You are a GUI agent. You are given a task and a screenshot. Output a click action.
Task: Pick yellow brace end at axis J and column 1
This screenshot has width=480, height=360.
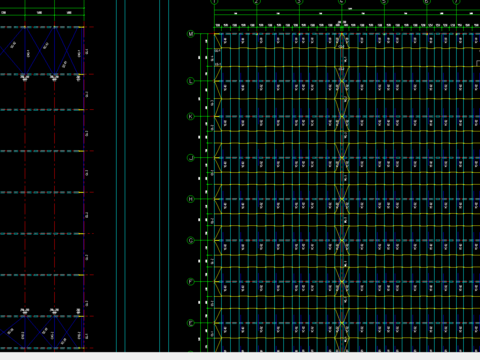click(215, 158)
